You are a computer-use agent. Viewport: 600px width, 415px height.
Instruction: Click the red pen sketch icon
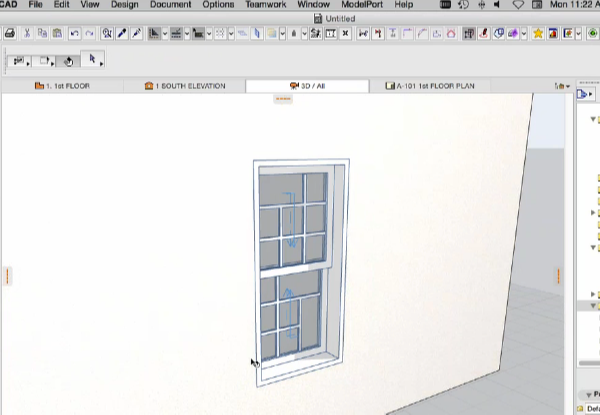(484, 34)
